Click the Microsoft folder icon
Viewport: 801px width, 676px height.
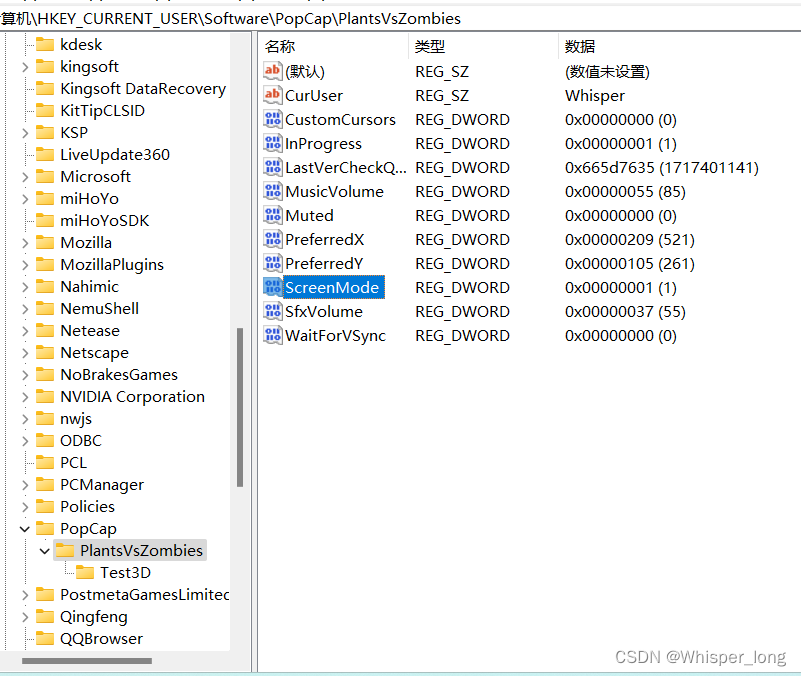click(45, 176)
